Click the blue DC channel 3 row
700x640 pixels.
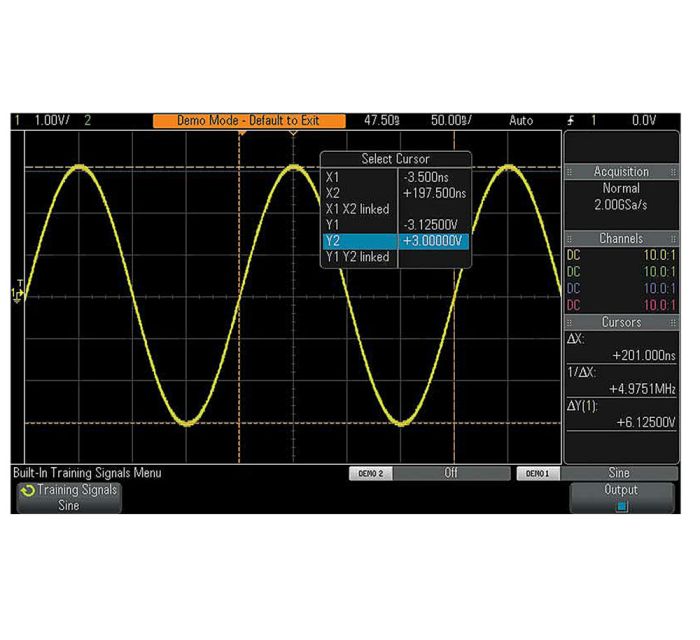coord(621,289)
